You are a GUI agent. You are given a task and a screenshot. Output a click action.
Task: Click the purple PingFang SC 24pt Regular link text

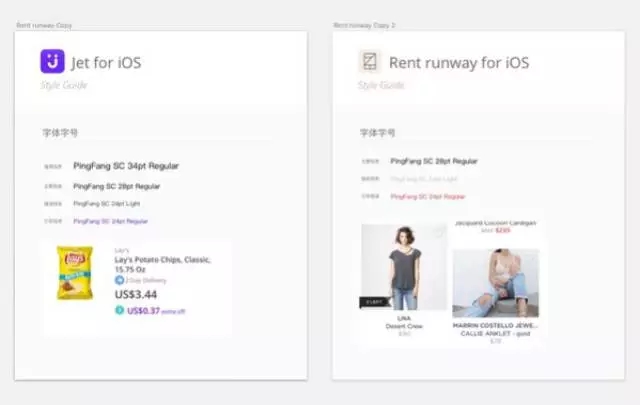(x=110, y=221)
